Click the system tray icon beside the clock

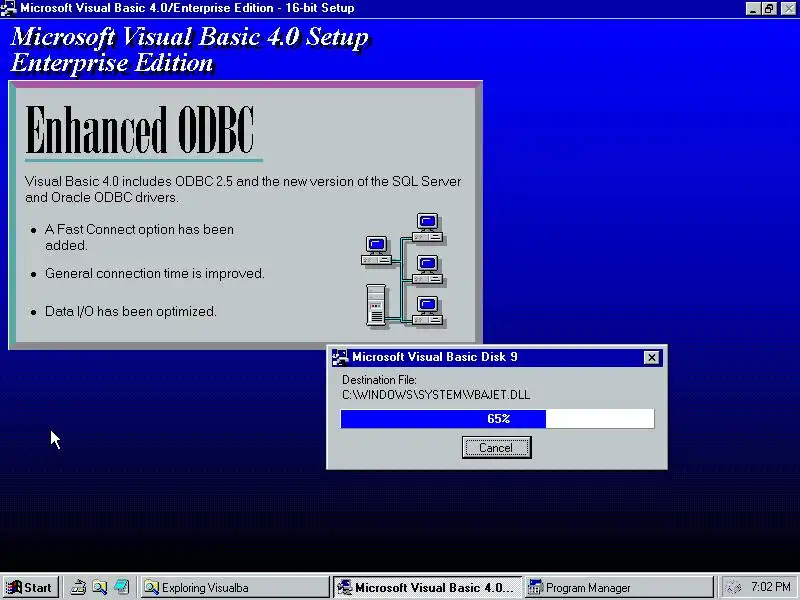733,588
